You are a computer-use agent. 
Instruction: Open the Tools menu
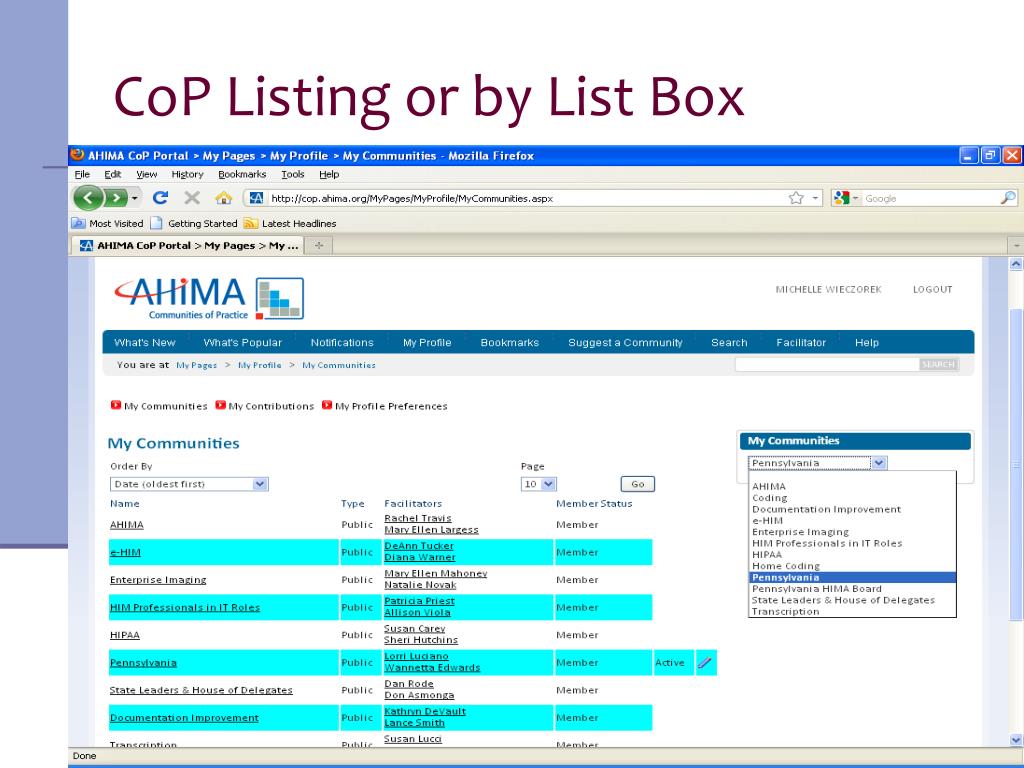click(x=293, y=174)
